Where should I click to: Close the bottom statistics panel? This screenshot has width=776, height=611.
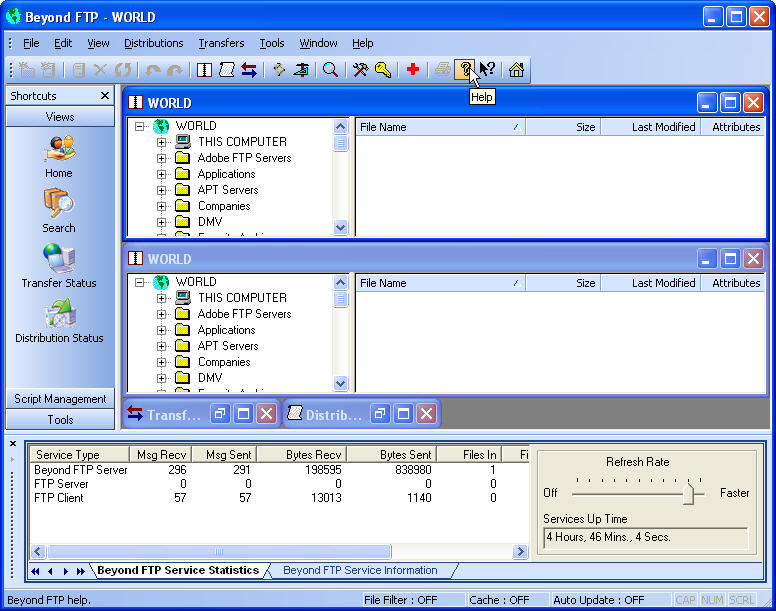pyautogui.click(x=13, y=444)
